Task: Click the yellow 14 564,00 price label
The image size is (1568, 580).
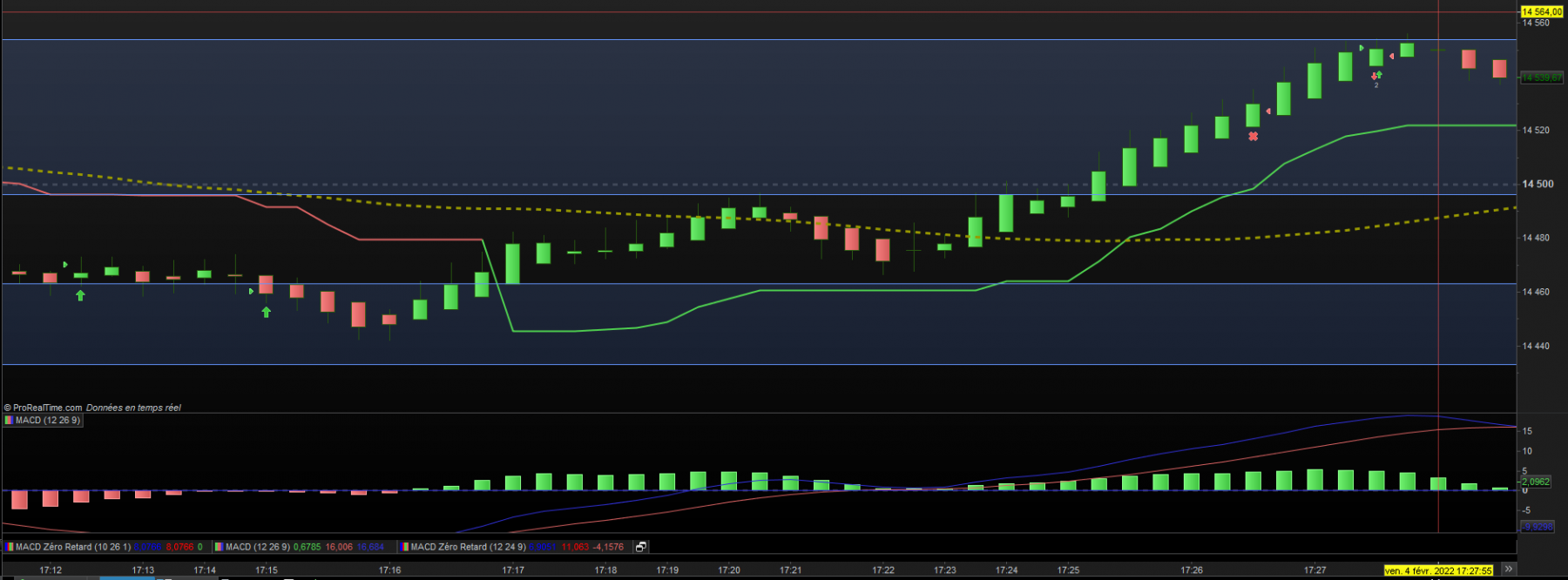Action: coord(1542,12)
